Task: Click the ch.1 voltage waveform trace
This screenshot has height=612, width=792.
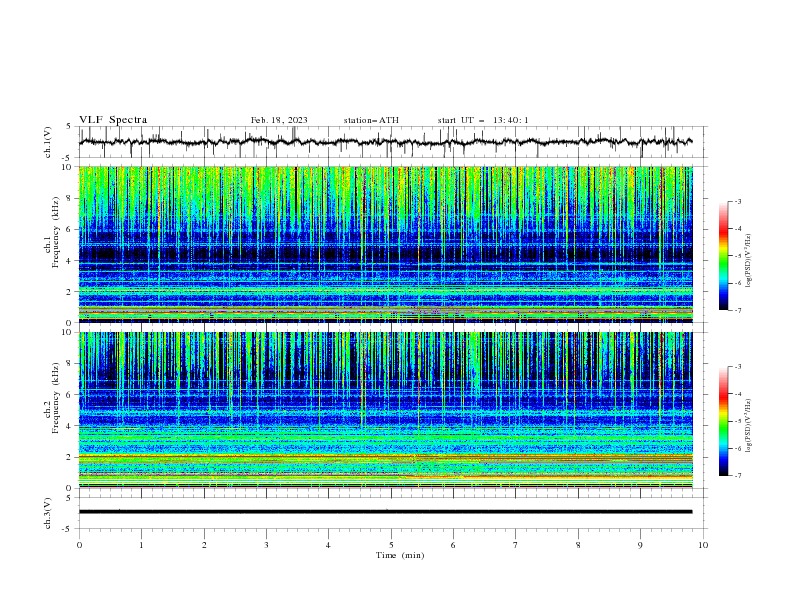Action: 385,142
